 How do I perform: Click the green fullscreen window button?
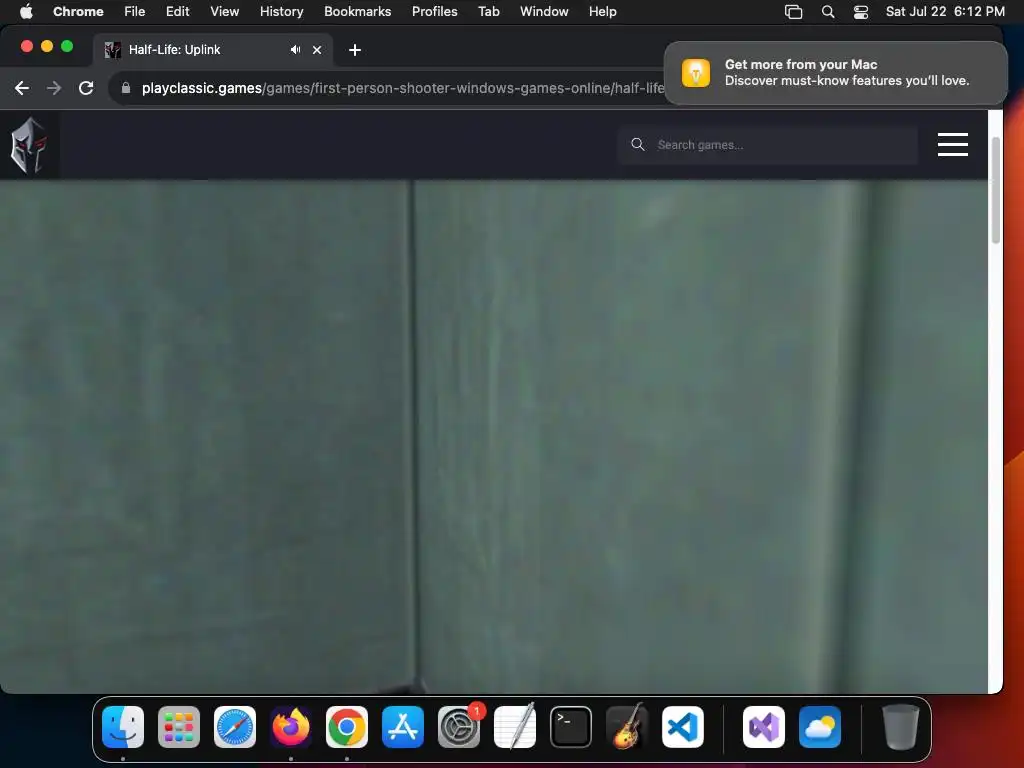67,46
